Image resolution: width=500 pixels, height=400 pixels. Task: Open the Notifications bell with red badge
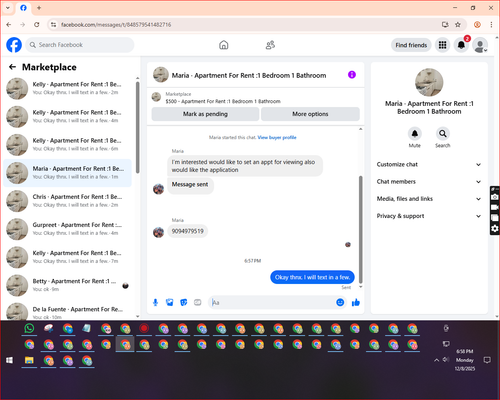[x=461, y=45]
